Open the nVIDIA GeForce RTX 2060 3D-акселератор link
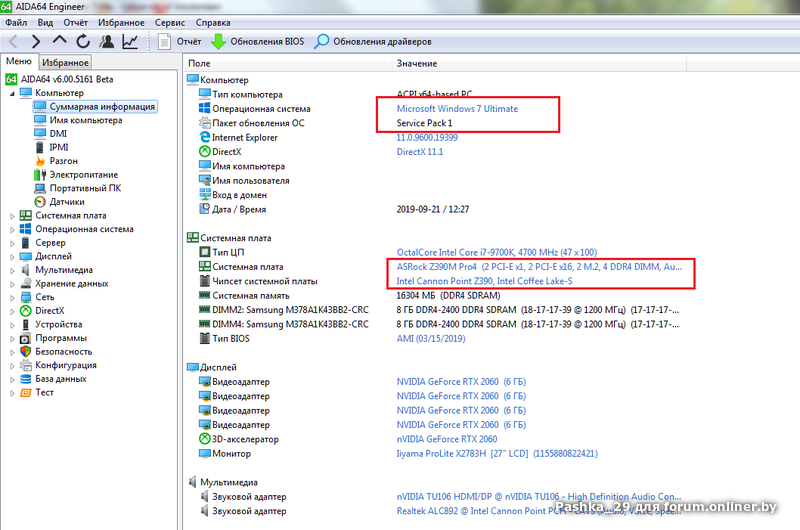Screen dimensions: 800x530 (x=447, y=439)
